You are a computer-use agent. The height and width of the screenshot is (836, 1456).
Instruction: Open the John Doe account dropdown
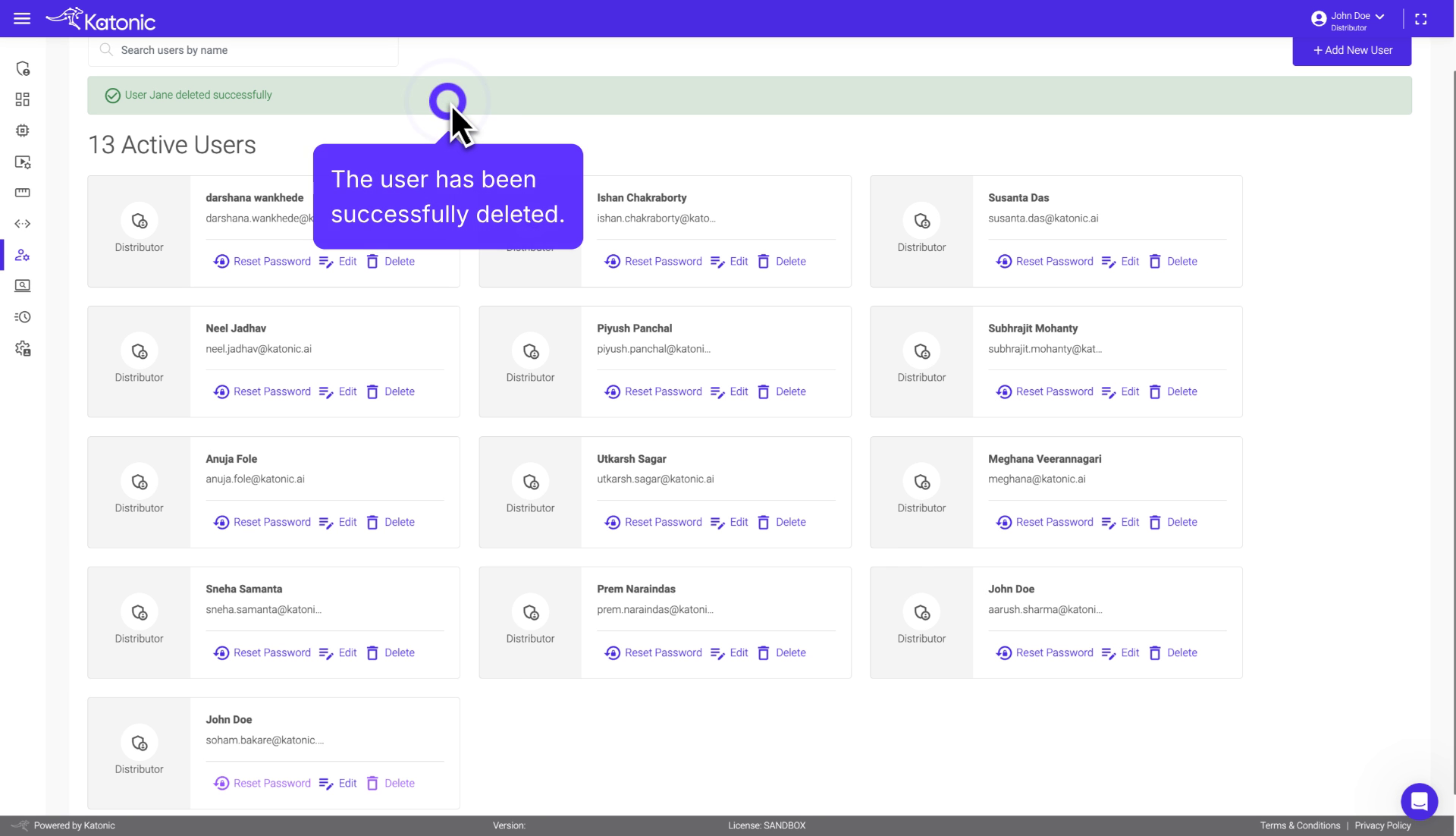[1348, 18]
